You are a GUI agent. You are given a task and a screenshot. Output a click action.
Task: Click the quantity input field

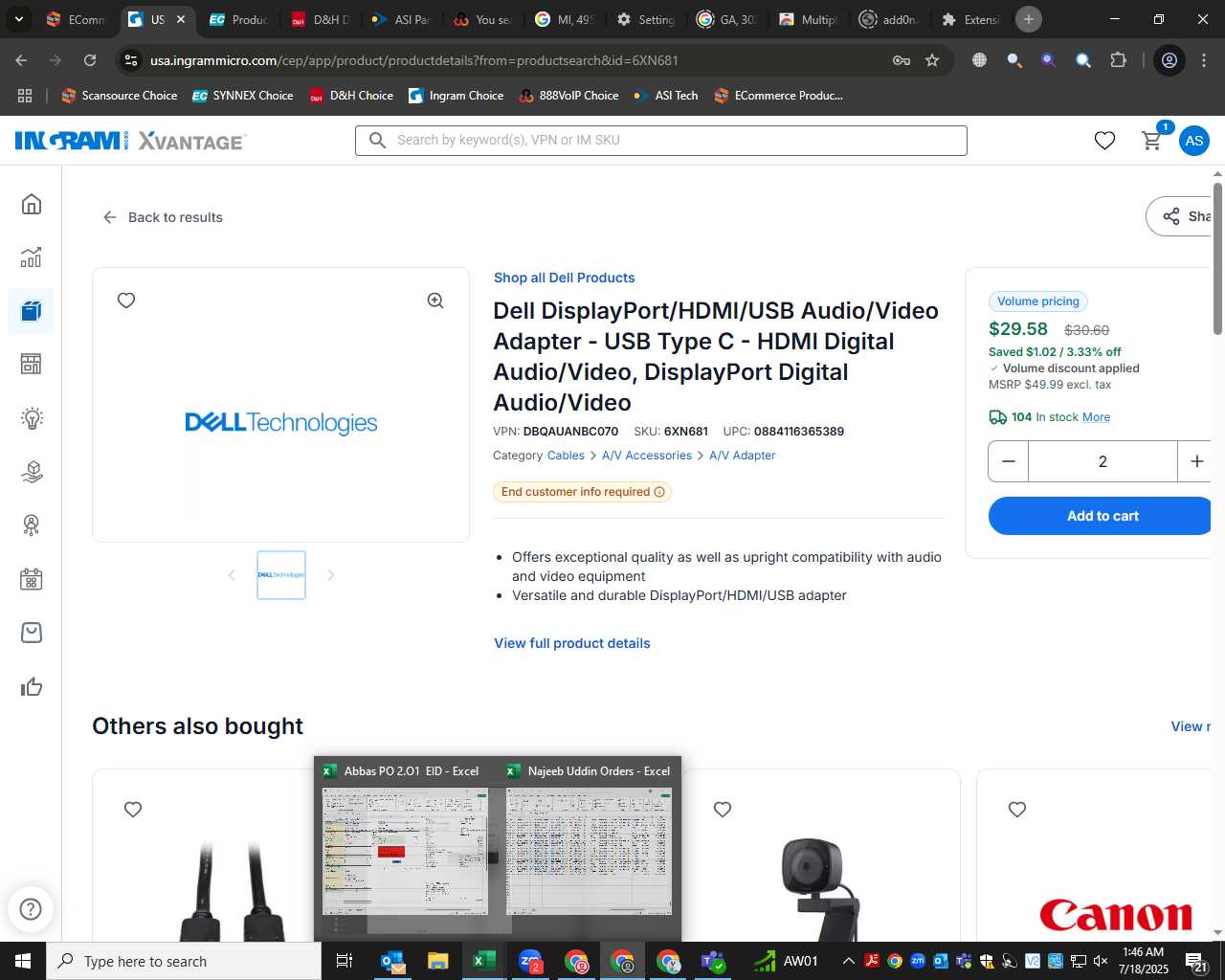[x=1102, y=461]
